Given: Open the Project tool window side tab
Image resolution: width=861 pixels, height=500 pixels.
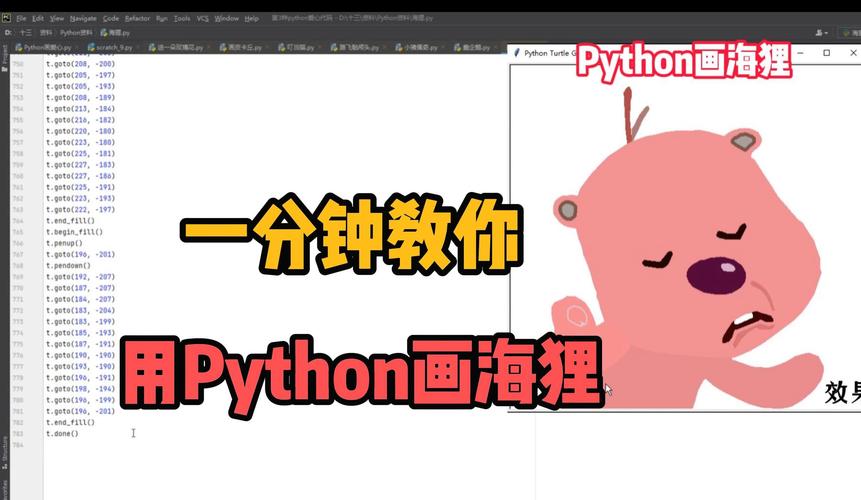Looking at the screenshot, I should point(5,59).
